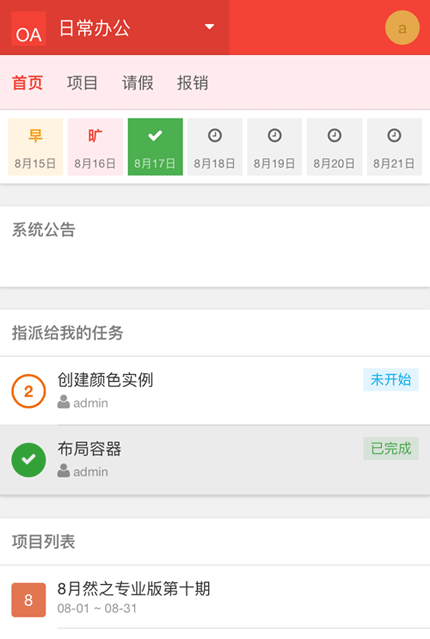
Task: Click the 已完成 status label
Action: (391, 449)
